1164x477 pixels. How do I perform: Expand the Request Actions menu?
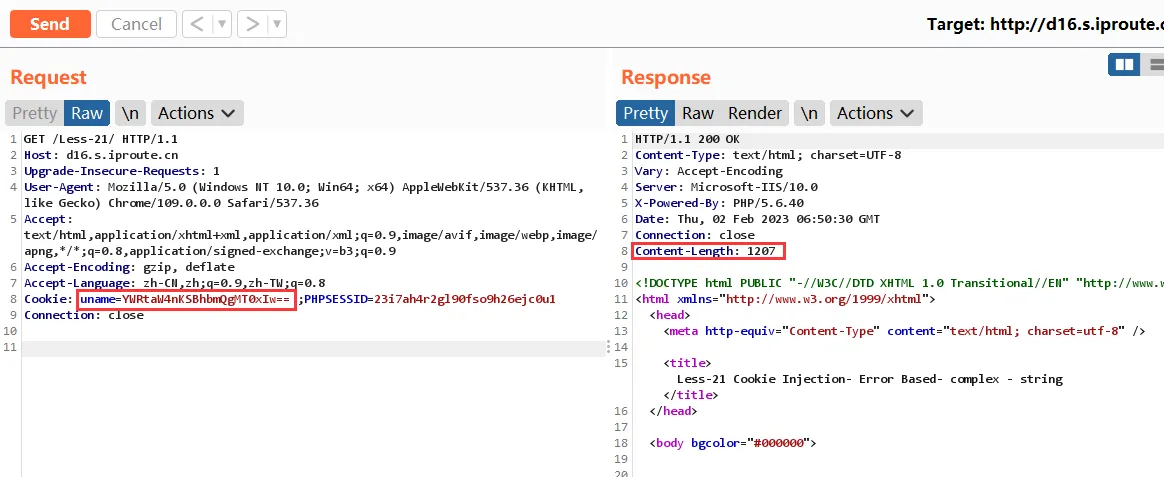[196, 113]
